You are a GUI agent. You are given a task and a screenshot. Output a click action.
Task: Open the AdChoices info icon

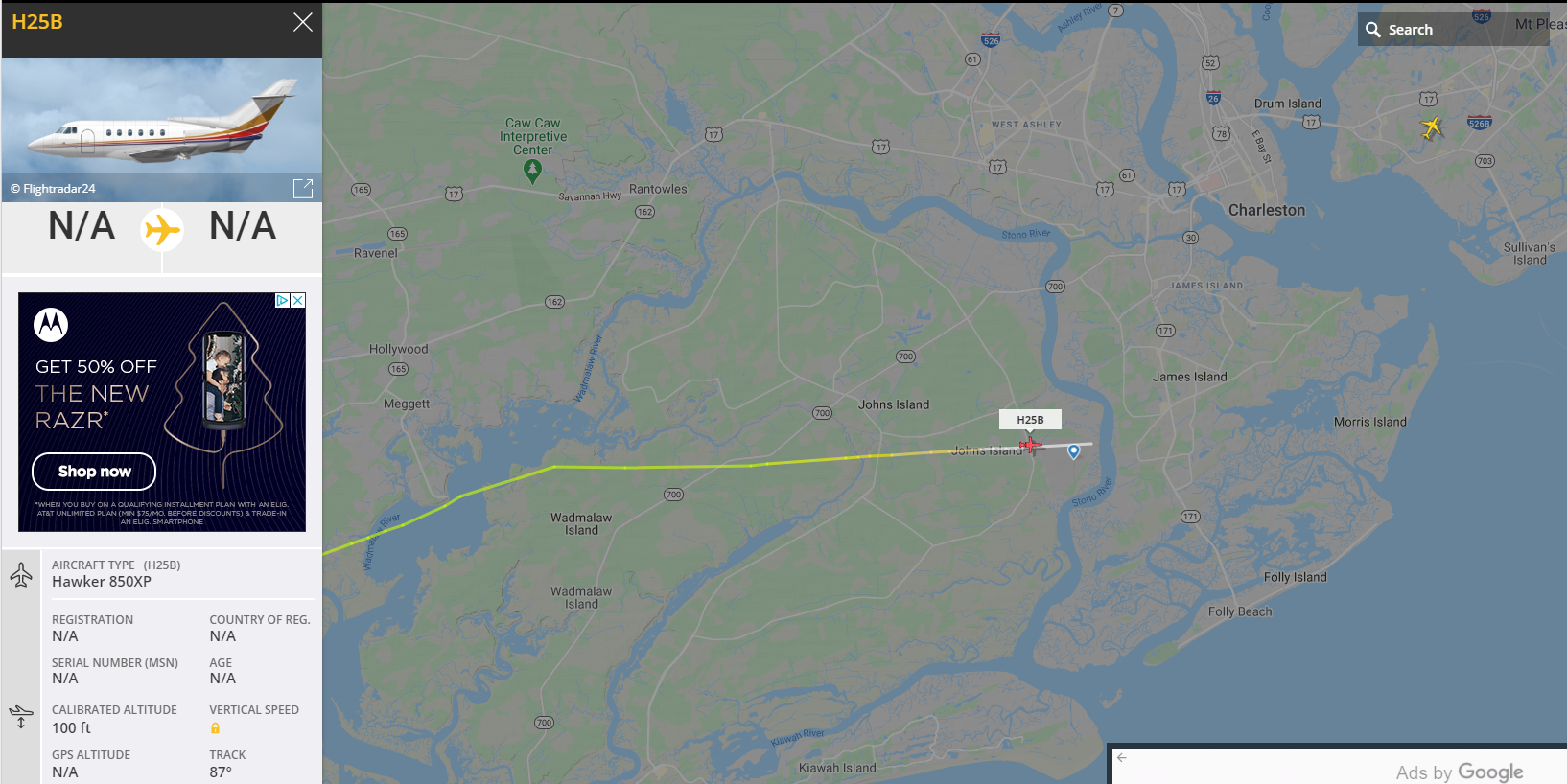(x=283, y=300)
